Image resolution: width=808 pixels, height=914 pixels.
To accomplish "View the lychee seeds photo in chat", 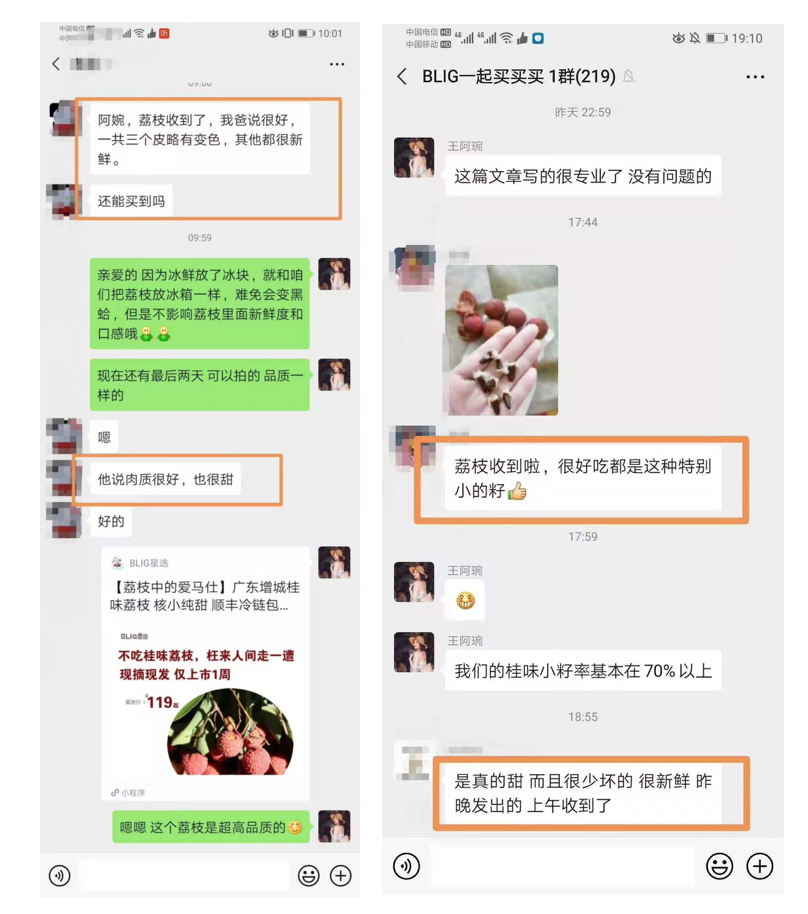I will pyautogui.click(x=501, y=340).
